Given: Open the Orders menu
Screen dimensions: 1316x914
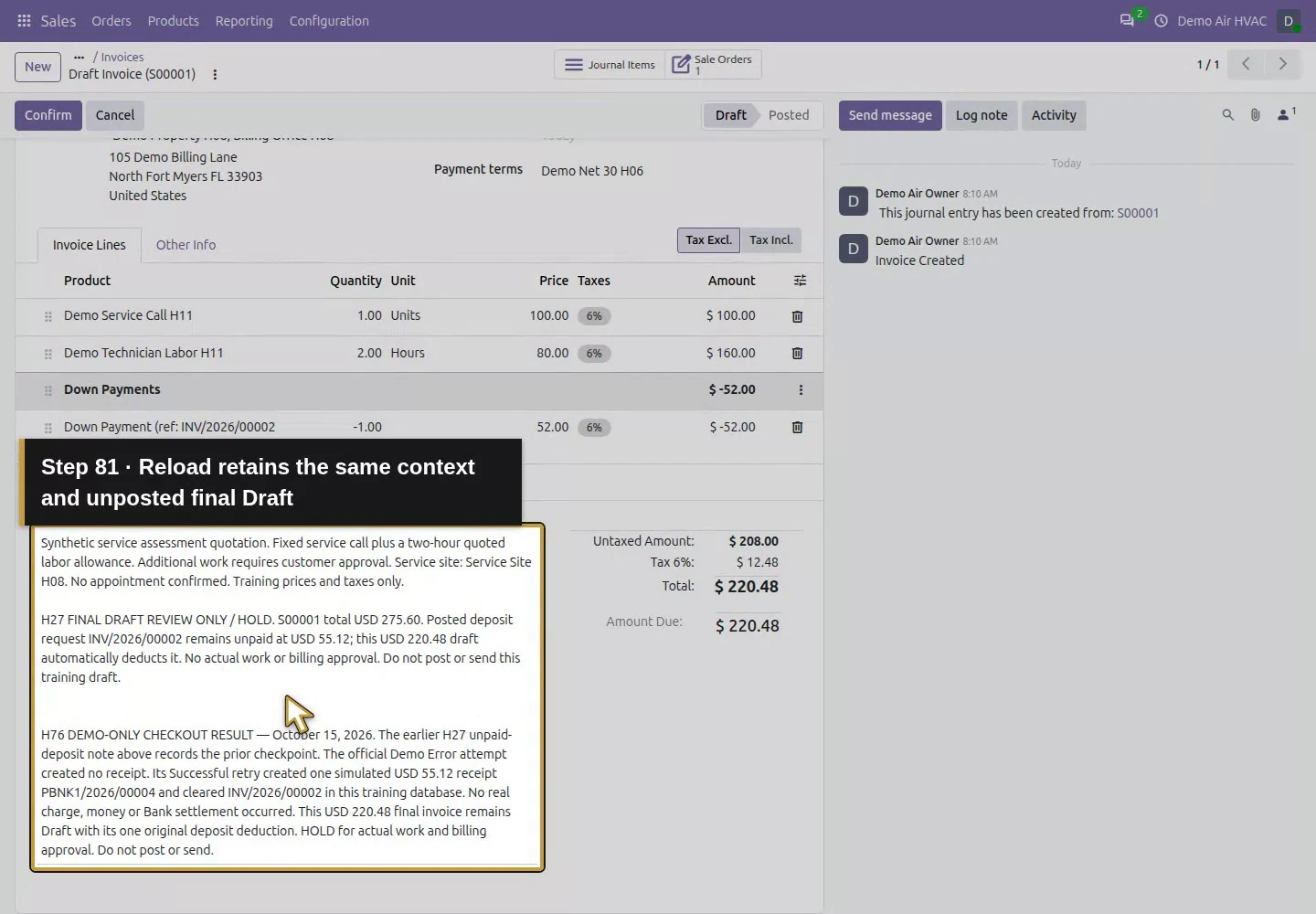Looking at the screenshot, I should [111, 20].
